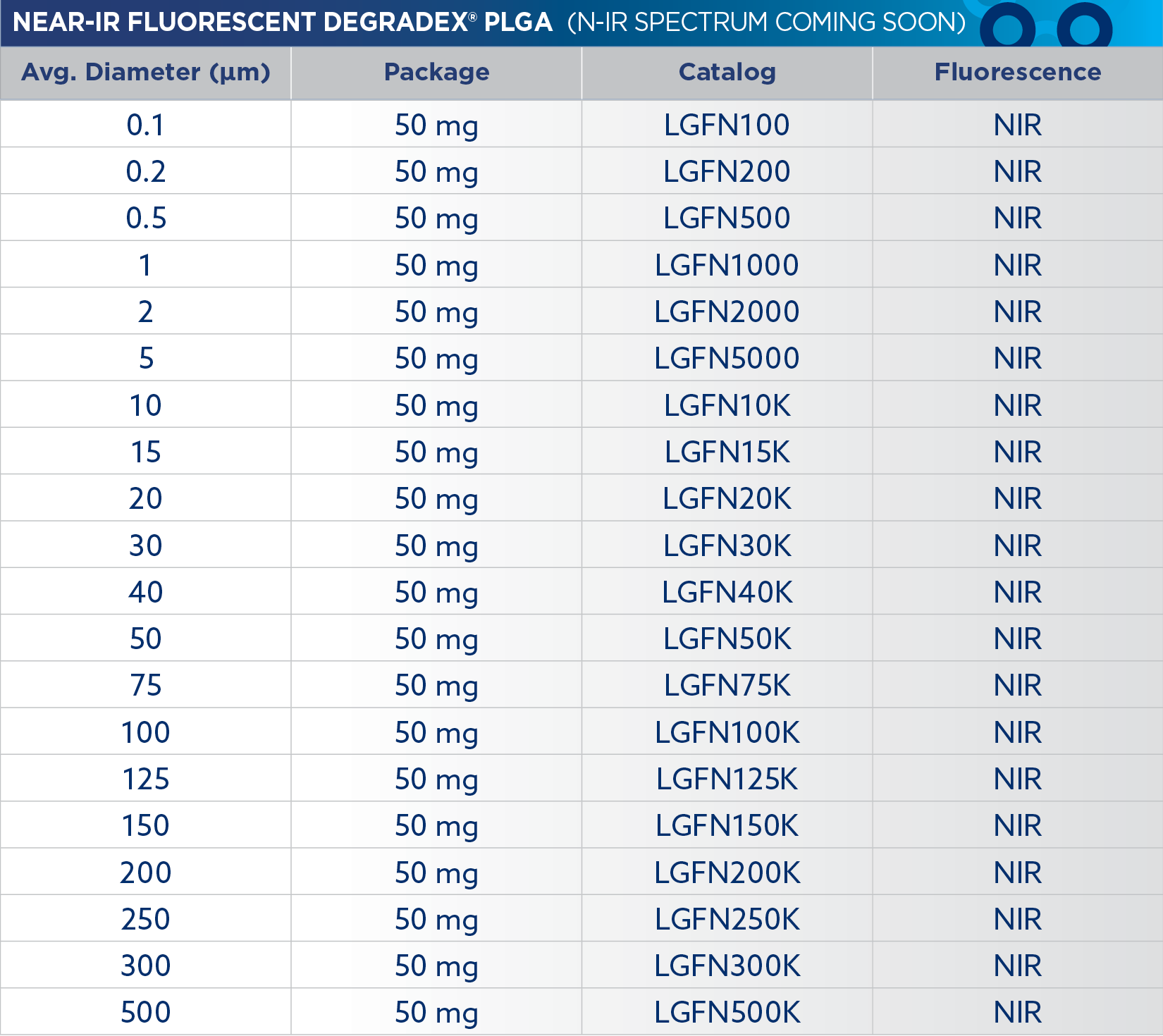The image size is (1163, 1036).
Task: Click diameter value 125 in LGFN125K row
Action: point(146,779)
